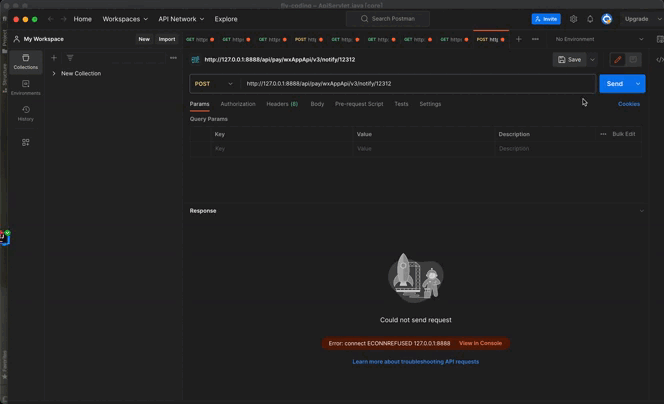The height and width of the screenshot is (404, 664).
Task: Switch to the Tests tab
Action: 401,104
